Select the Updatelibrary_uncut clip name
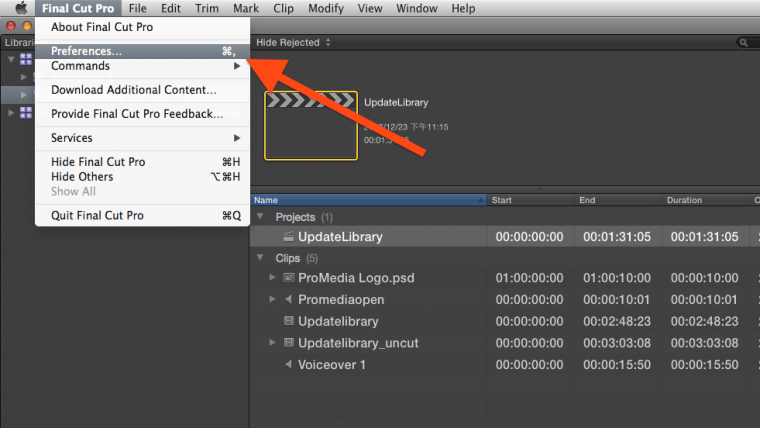The height and width of the screenshot is (428, 760). click(358, 343)
